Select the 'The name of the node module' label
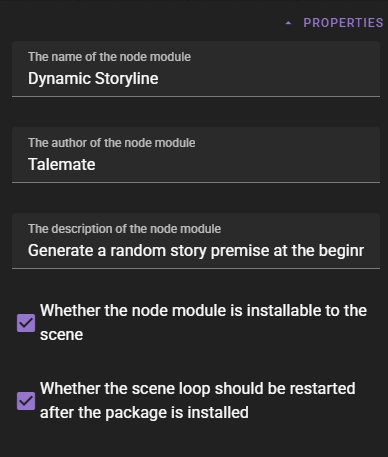The width and height of the screenshot is (388, 457). [x=109, y=57]
